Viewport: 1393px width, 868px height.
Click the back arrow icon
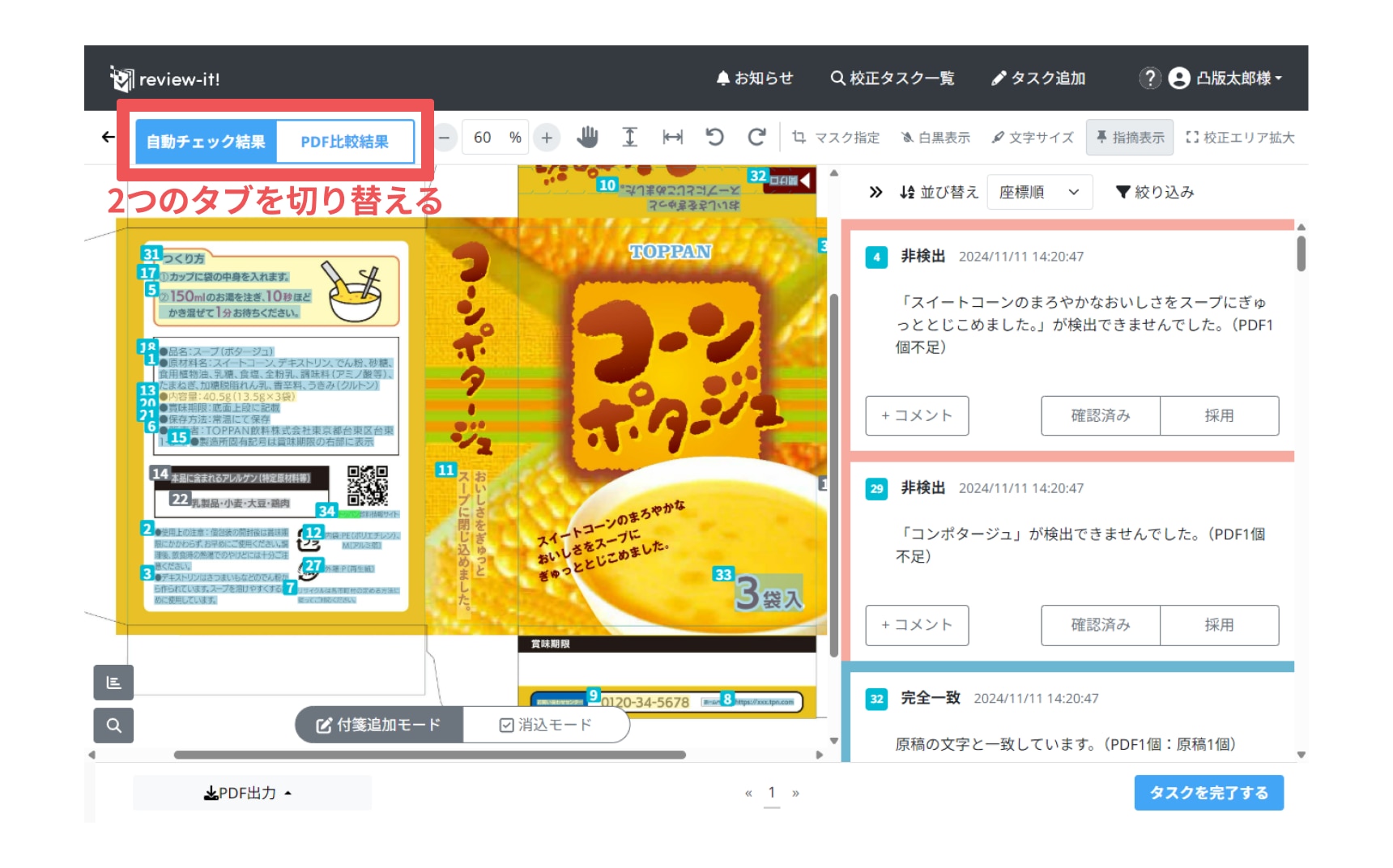click(x=108, y=138)
